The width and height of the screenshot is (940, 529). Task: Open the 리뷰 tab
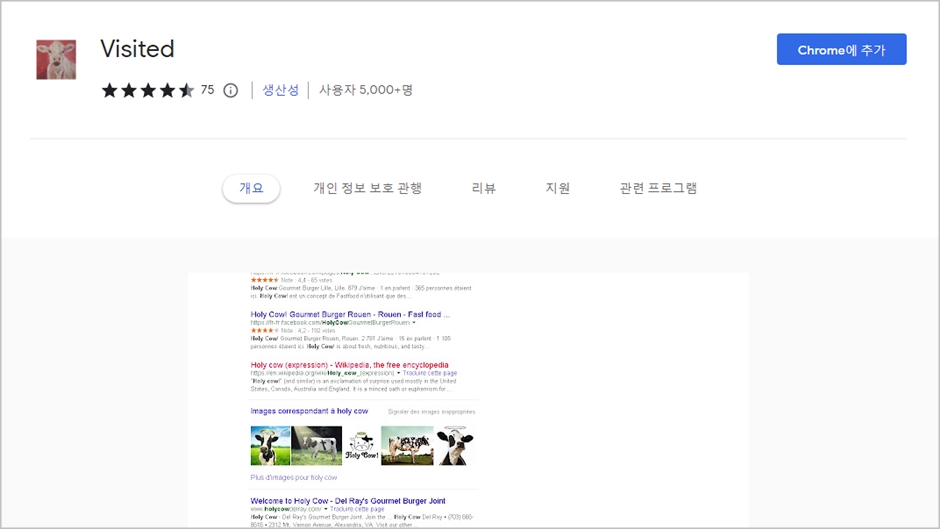(x=483, y=188)
